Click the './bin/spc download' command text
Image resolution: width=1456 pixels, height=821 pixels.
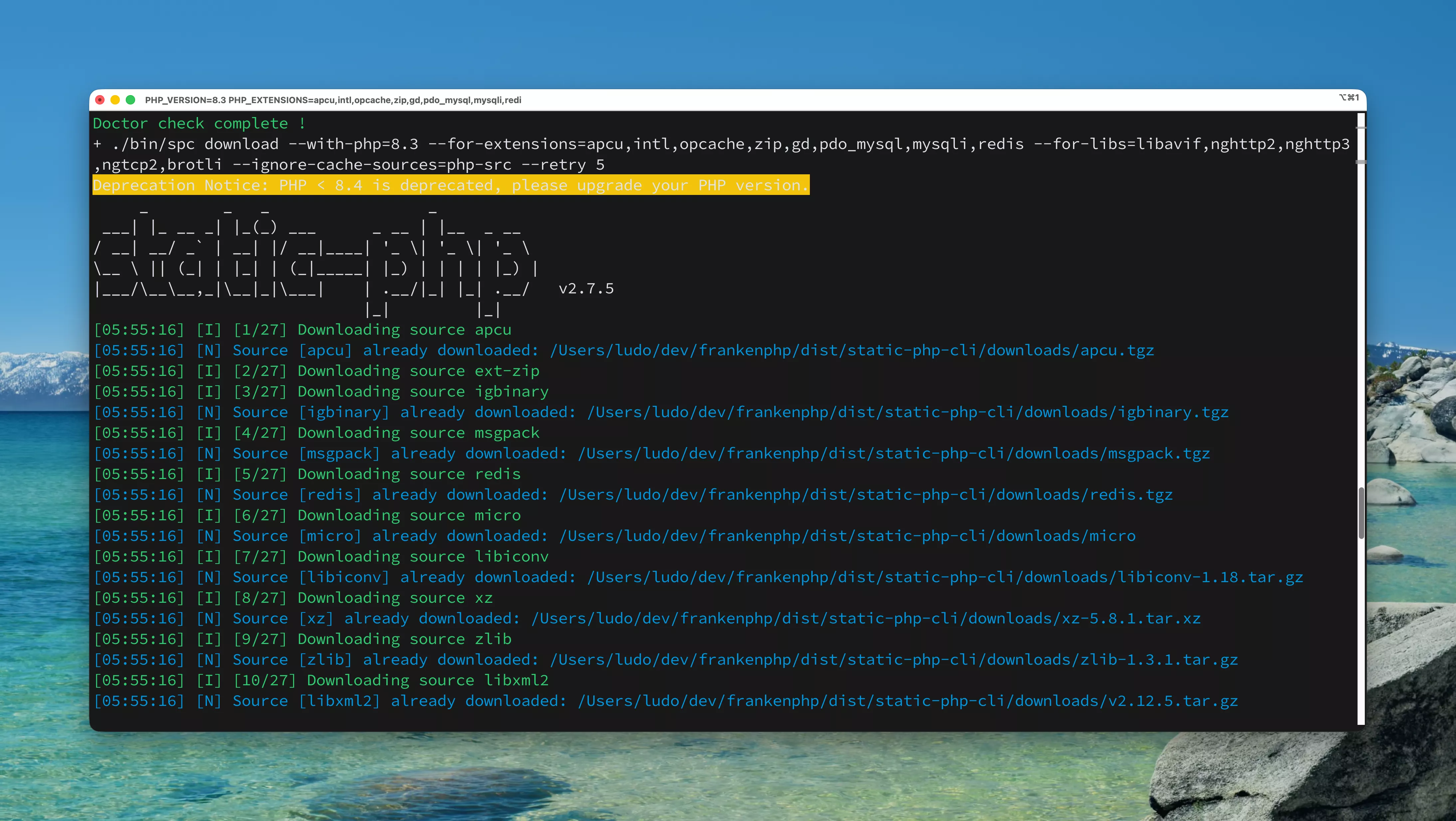click(x=195, y=144)
